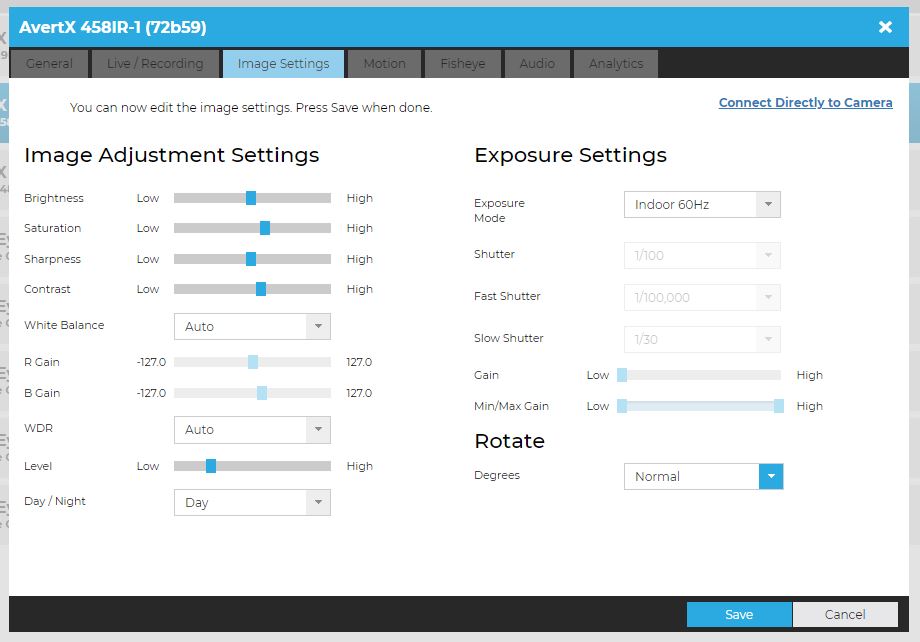The image size is (920, 642).
Task: Click the dialog title 'AvertX 458IR-1 (72b59)'
Action: click(113, 27)
